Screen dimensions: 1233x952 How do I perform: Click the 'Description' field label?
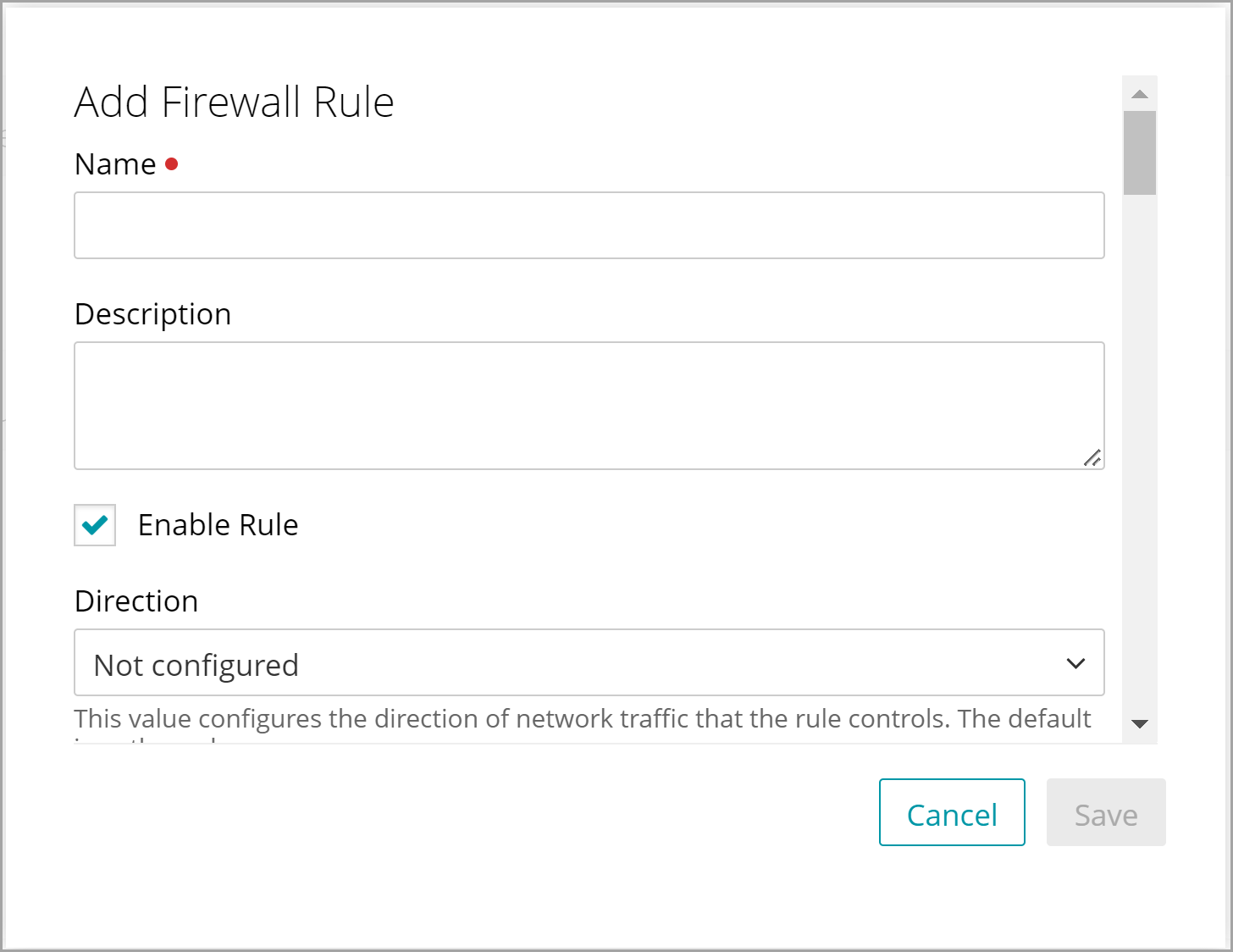pyautogui.click(x=152, y=314)
